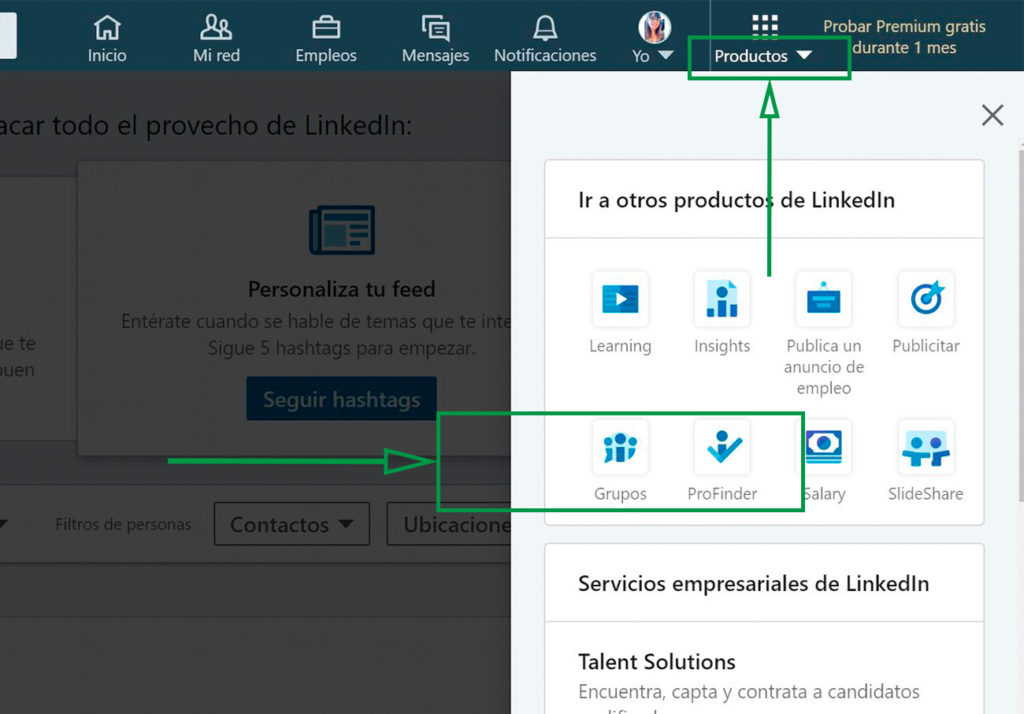Image resolution: width=1024 pixels, height=714 pixels.
Task: Select the Empleos briefcase icon
Action: (325, 35)
